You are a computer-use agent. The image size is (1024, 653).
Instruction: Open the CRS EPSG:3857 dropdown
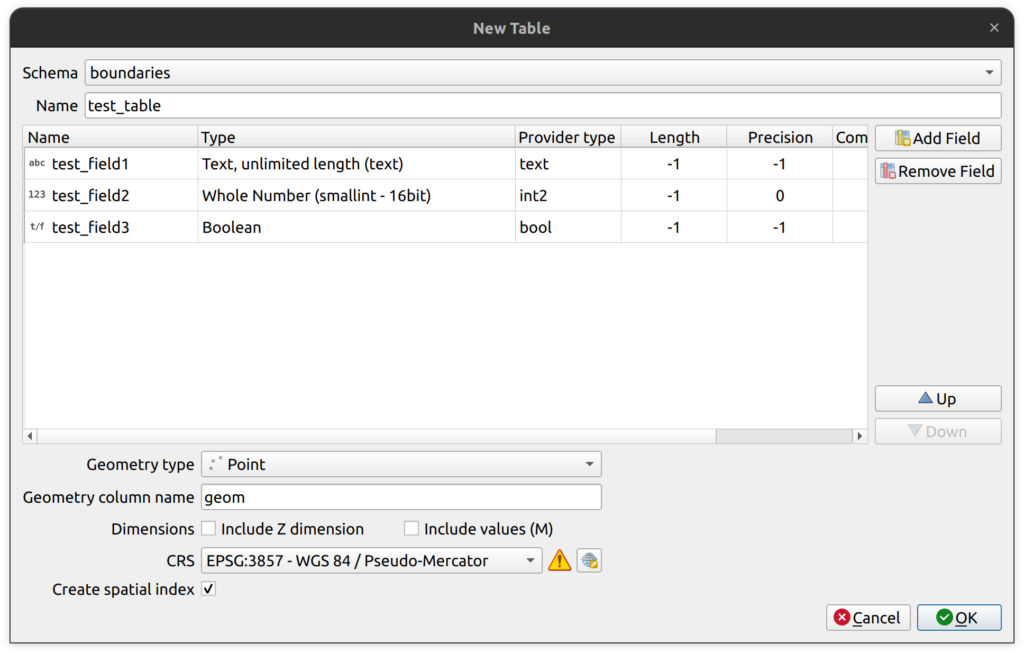(371, 561)
